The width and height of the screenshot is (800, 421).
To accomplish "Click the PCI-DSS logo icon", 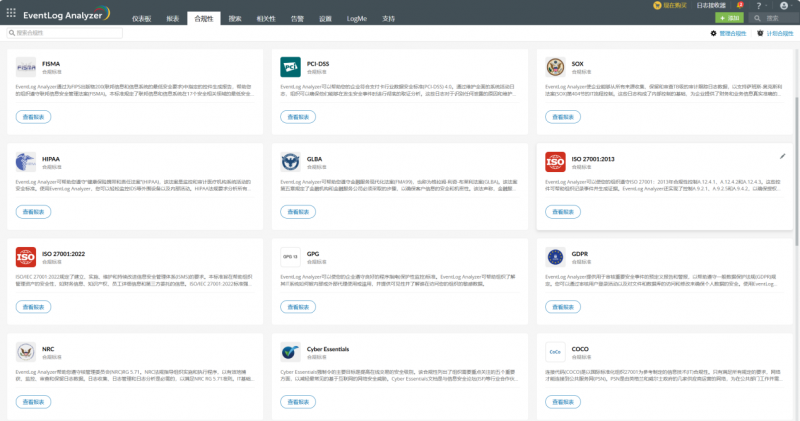I will pos(290,67).
